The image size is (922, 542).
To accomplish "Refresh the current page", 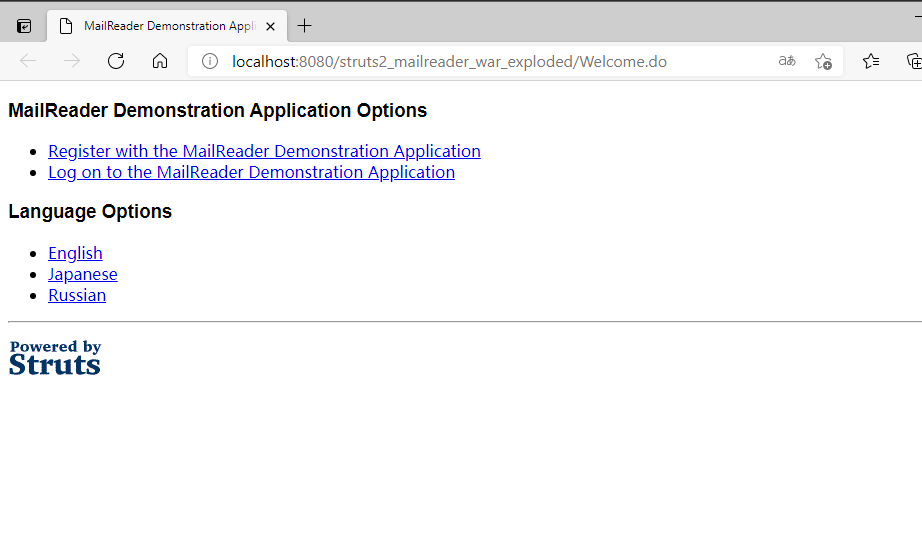I will click(116, 61).
